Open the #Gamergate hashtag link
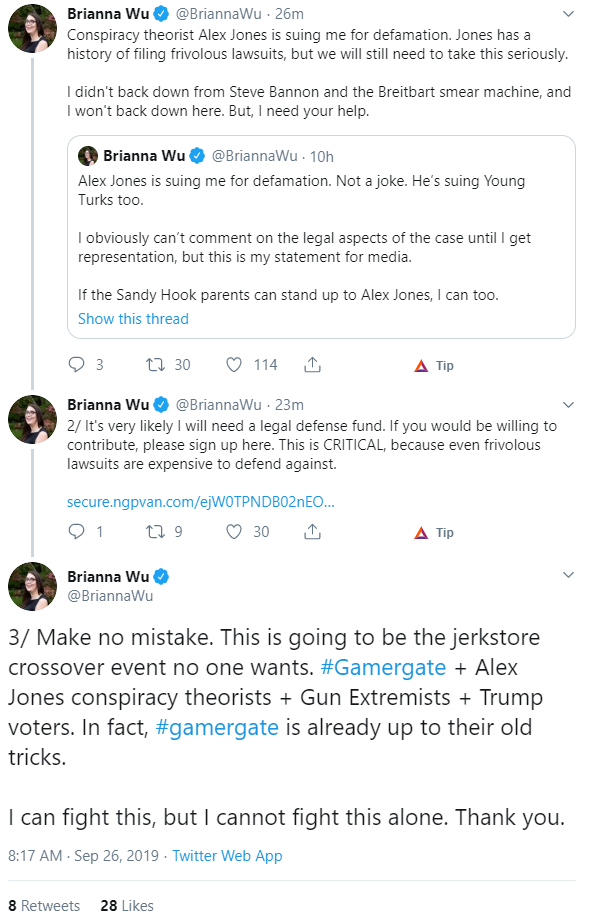589x916 pixels. (383, 667)
